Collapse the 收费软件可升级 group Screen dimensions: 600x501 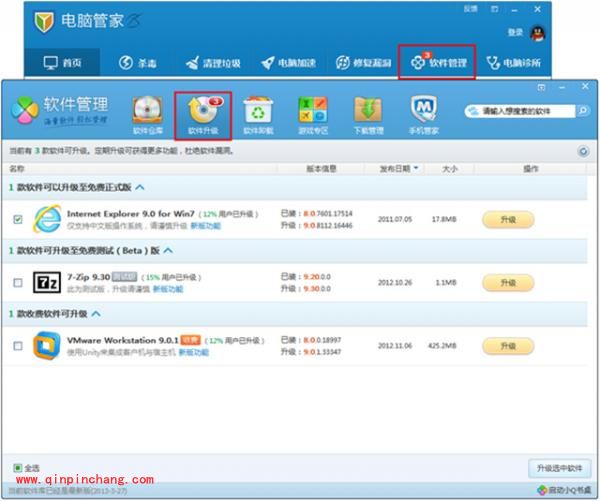point(96,314)
